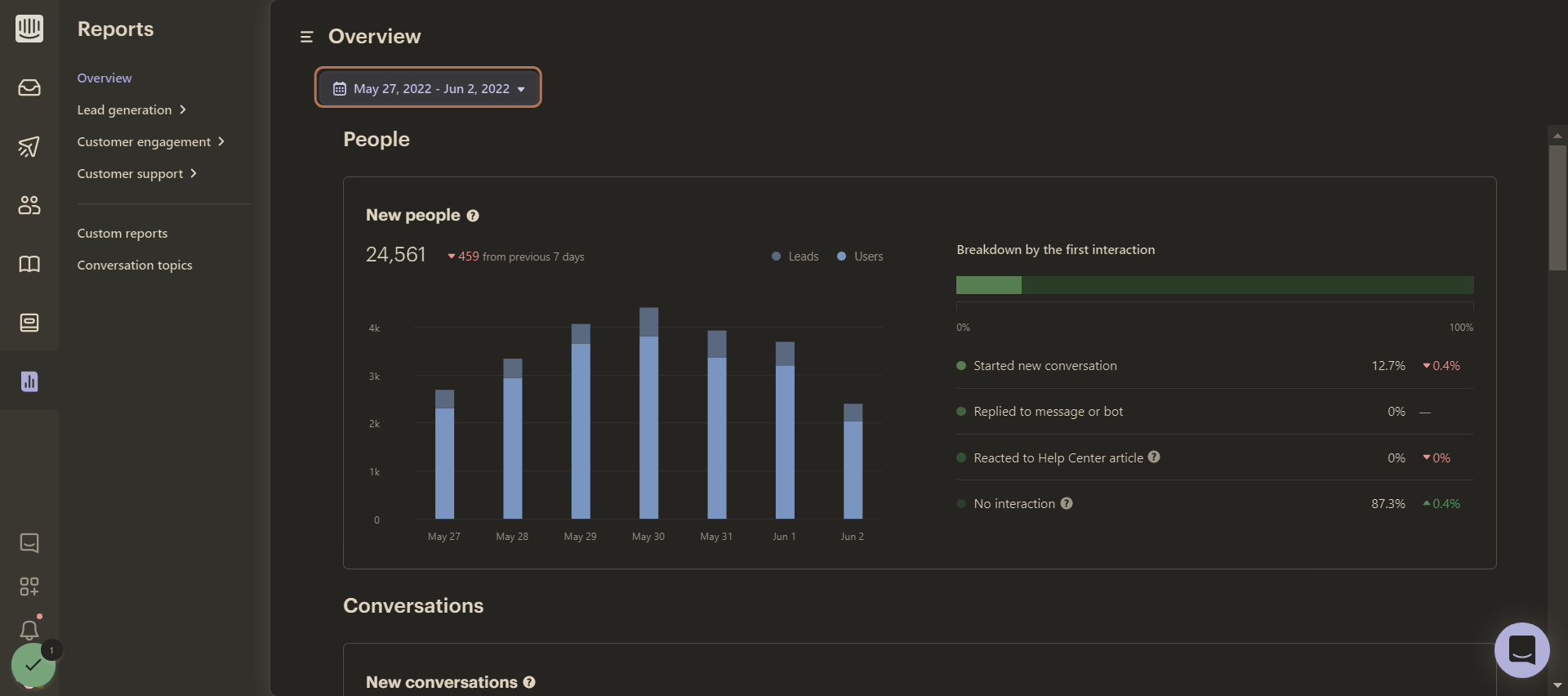
Task: Open the sidebar chat bubble icon
Action: 29,543
